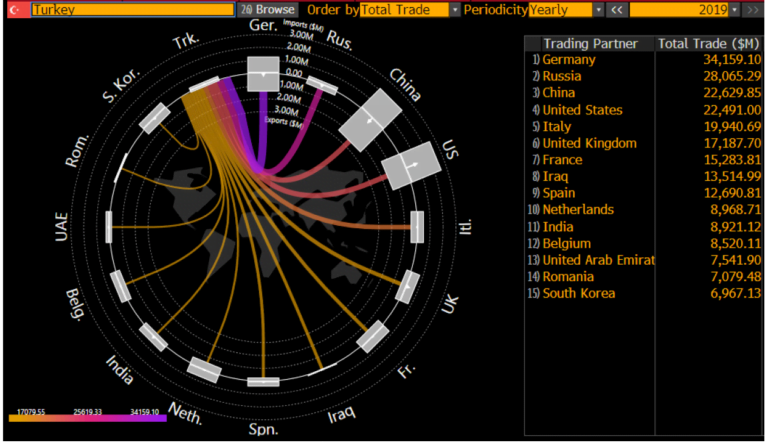
Task: Click the Turkey flag icon
Action: pos(13,9)
